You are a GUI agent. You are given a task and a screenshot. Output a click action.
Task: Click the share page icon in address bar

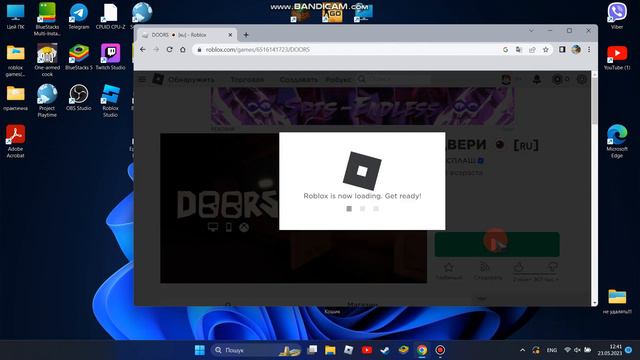pyautogui.click(x=532, y=49)
